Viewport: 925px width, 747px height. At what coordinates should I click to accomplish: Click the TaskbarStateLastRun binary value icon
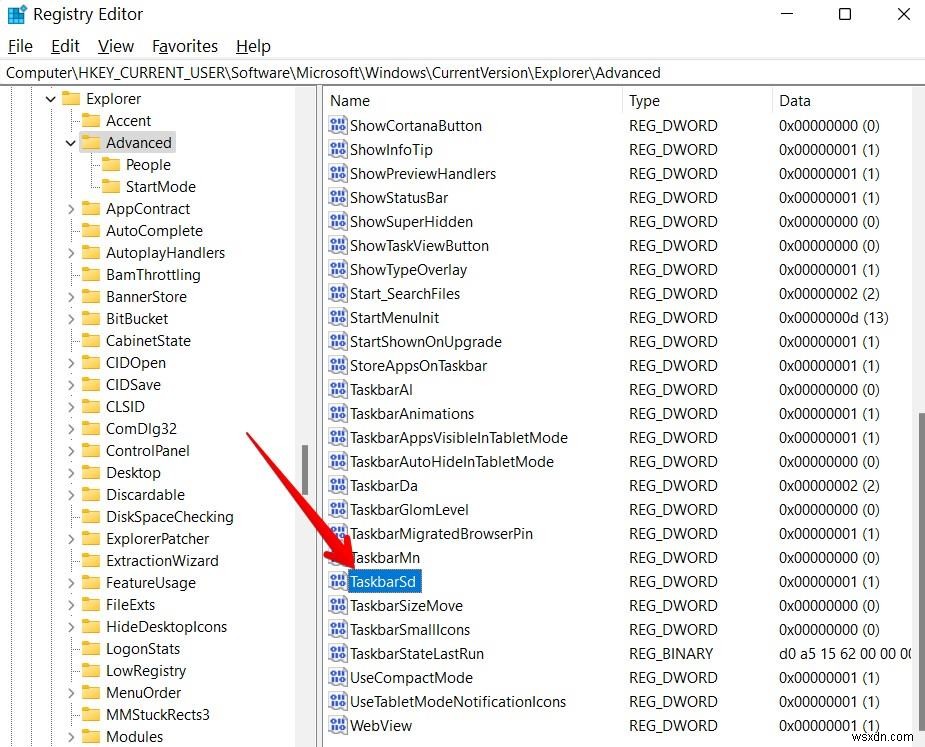coord(337,653)
